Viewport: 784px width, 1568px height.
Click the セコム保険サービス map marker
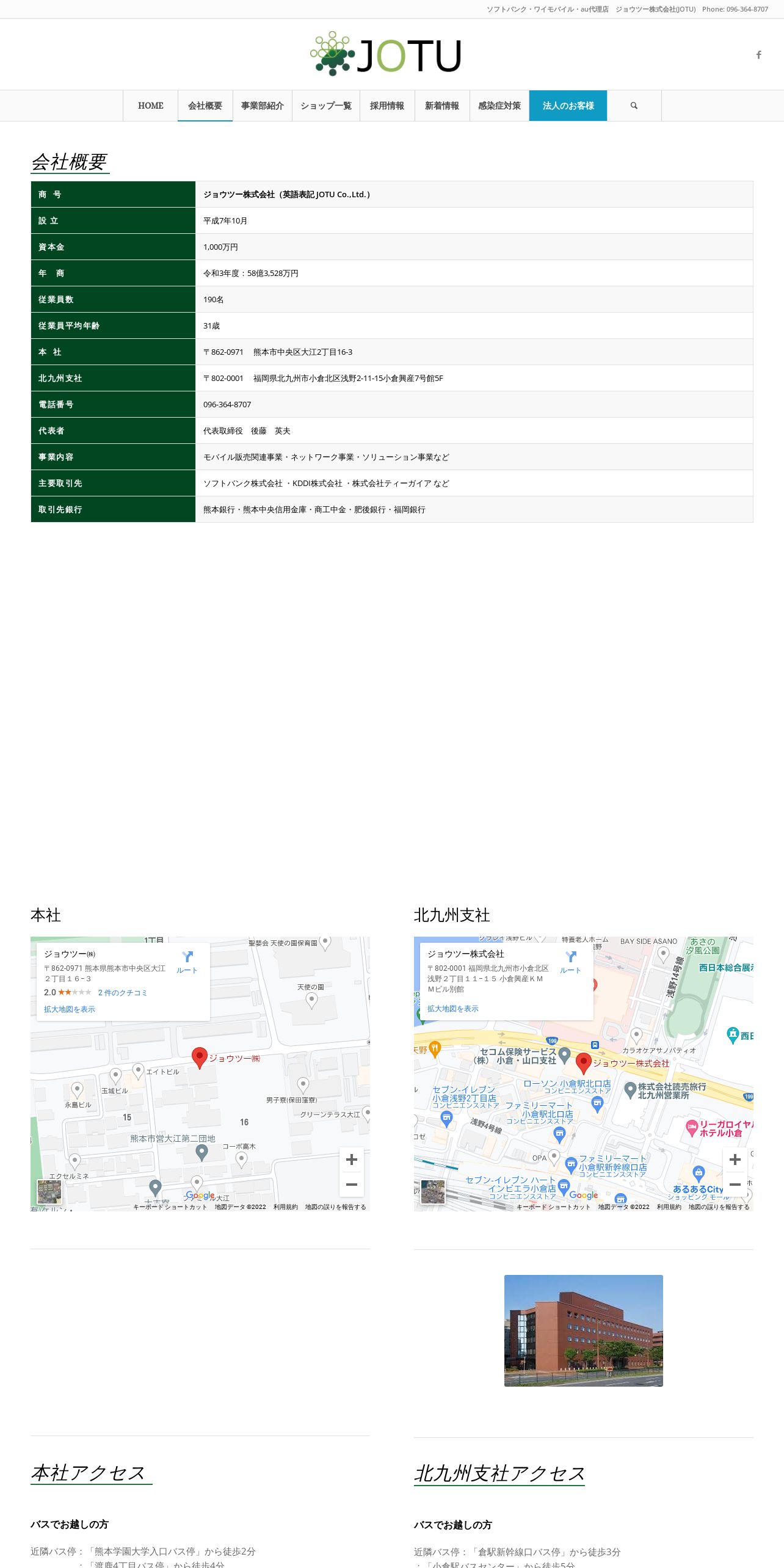point(565,1054)
